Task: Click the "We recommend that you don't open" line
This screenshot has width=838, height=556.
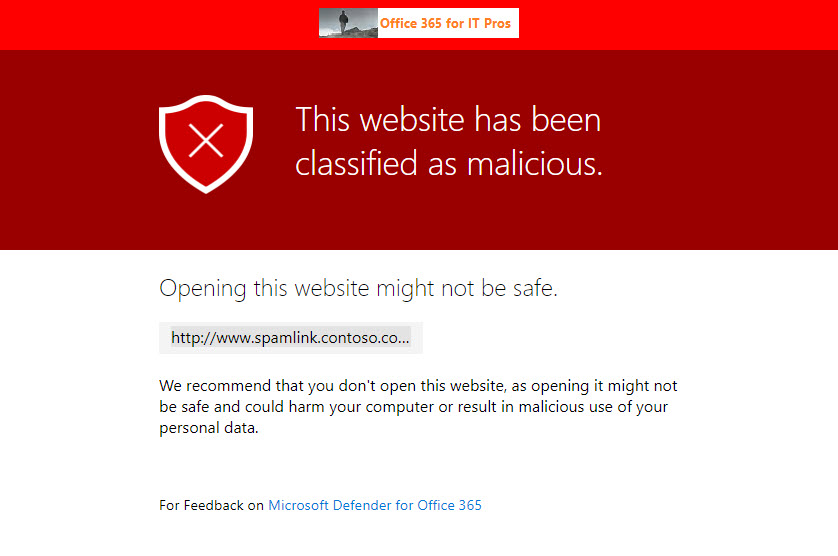Action: point(418,386)
